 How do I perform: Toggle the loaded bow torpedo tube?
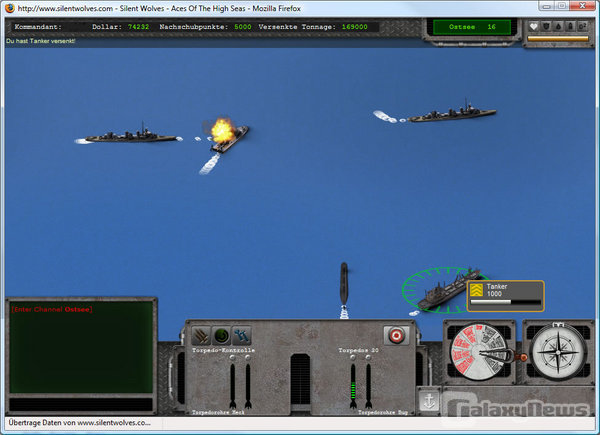352,385
